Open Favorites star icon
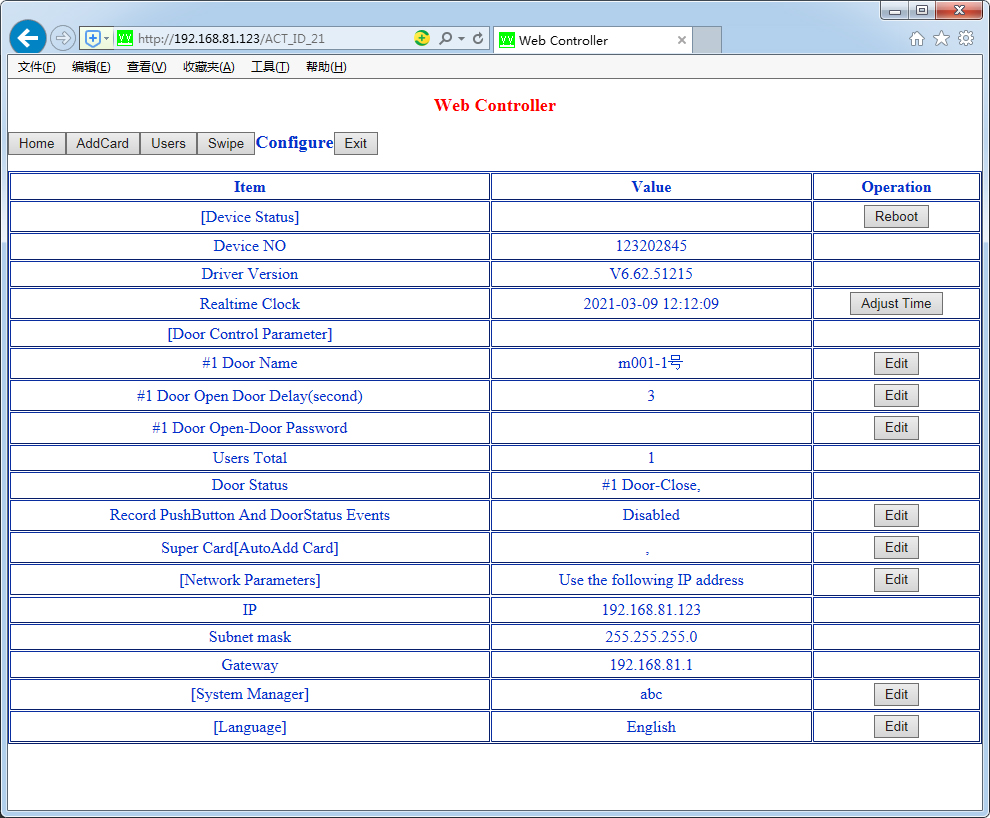Viewport: 990px width, 818px height. (941, 38)
